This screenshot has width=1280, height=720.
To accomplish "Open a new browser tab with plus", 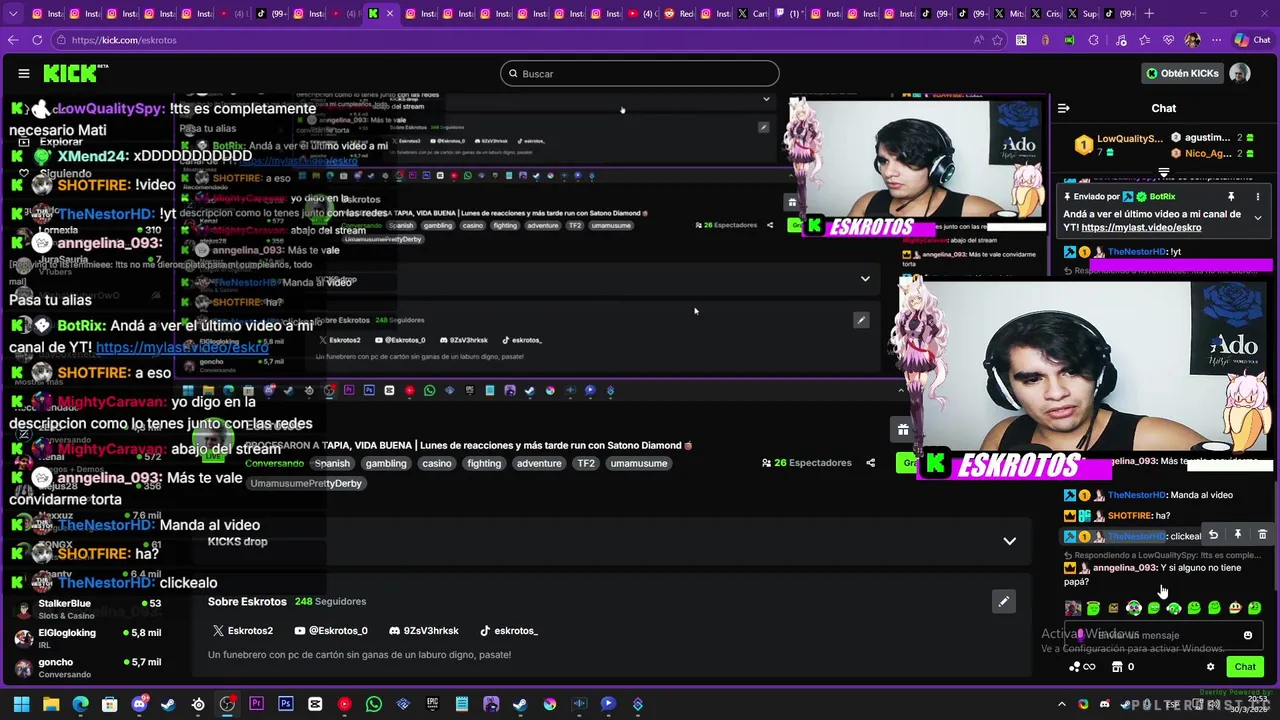I will (x=1149, y=14).
